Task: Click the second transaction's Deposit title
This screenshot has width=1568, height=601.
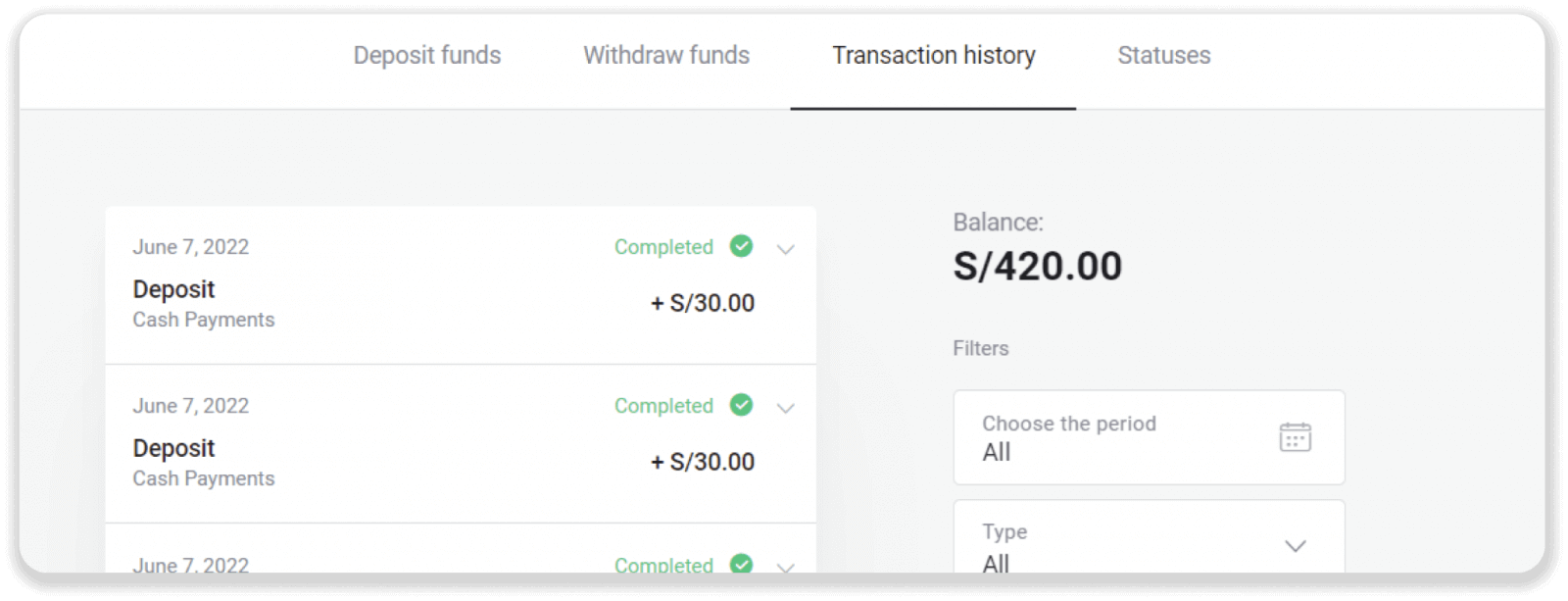Action: 173,448
